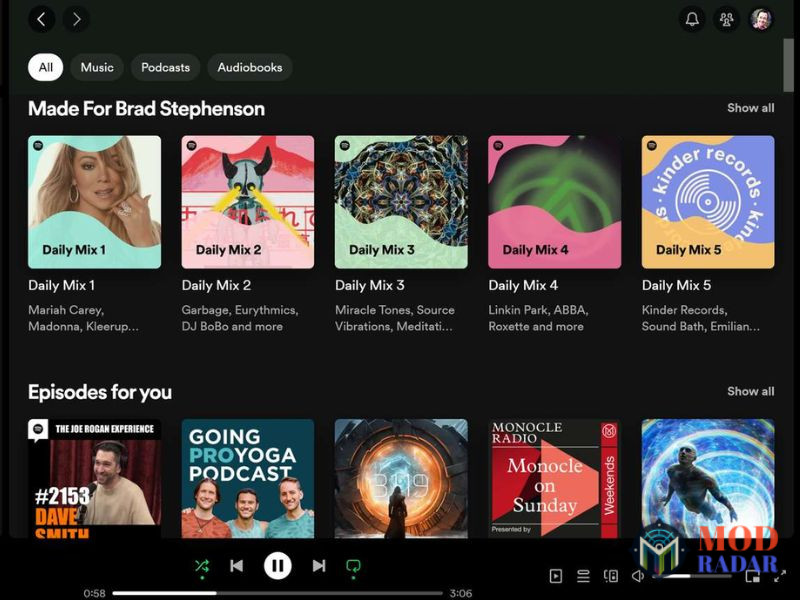The width and height of the screenshot is (800, 600).
Task: Open the playback queue
Action: (x=583, y=576)
